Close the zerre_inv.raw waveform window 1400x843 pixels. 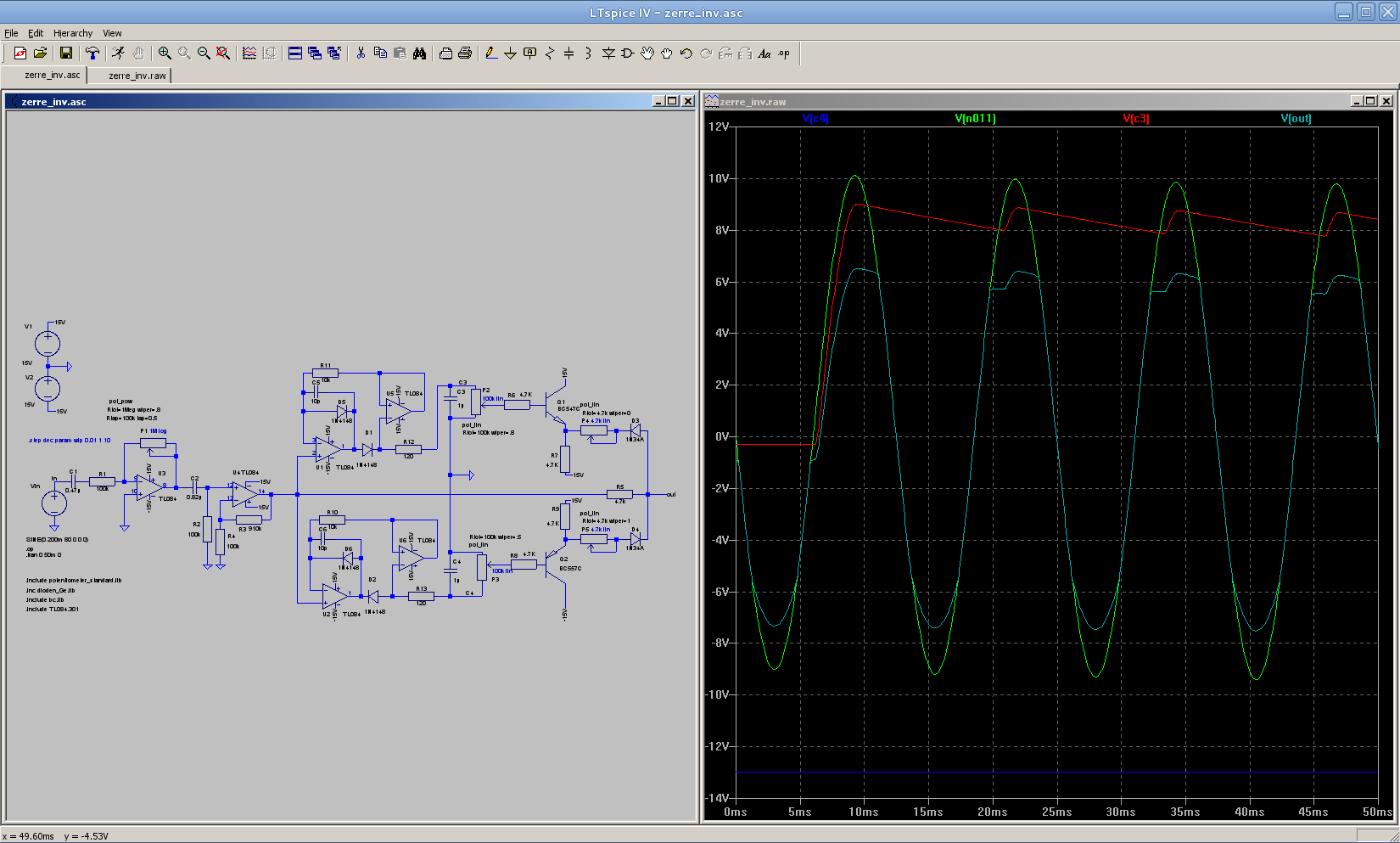[1386, 101]
